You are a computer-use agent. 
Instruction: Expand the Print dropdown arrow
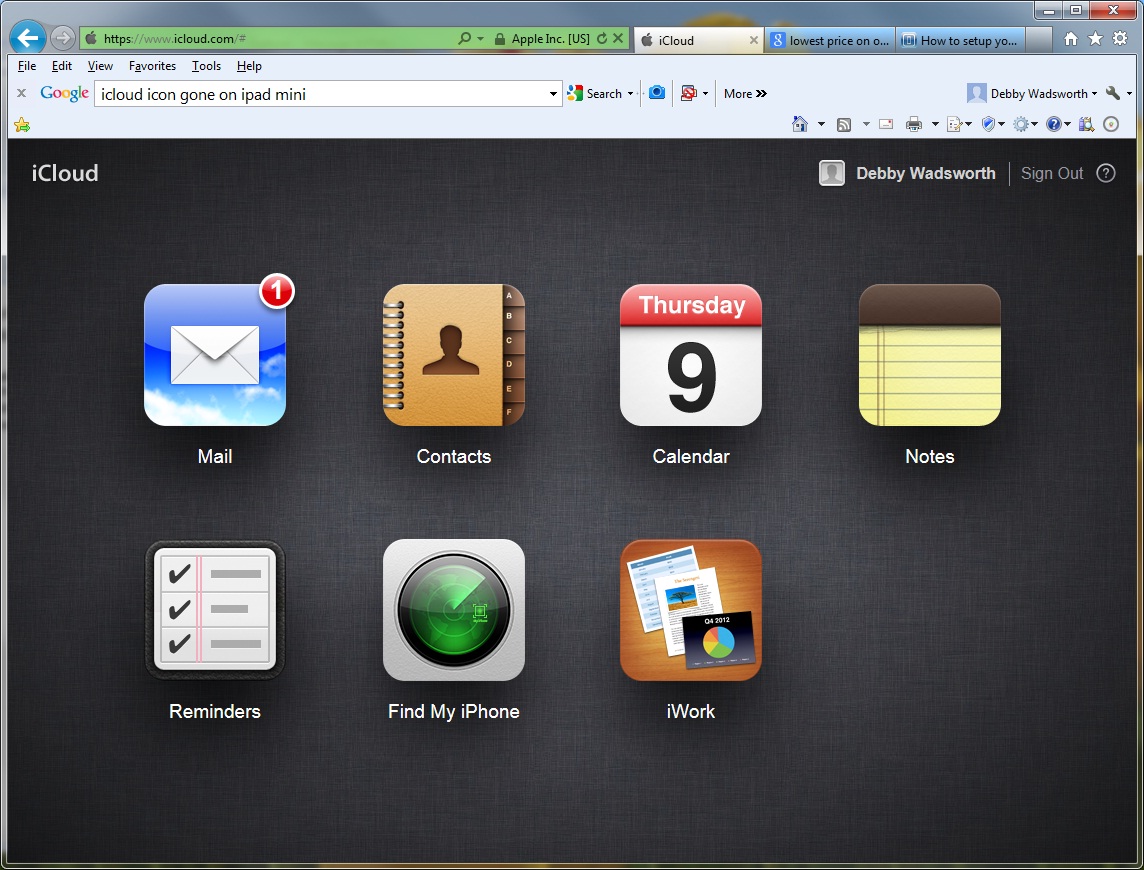pyautogui.click(x=935, y=124)
